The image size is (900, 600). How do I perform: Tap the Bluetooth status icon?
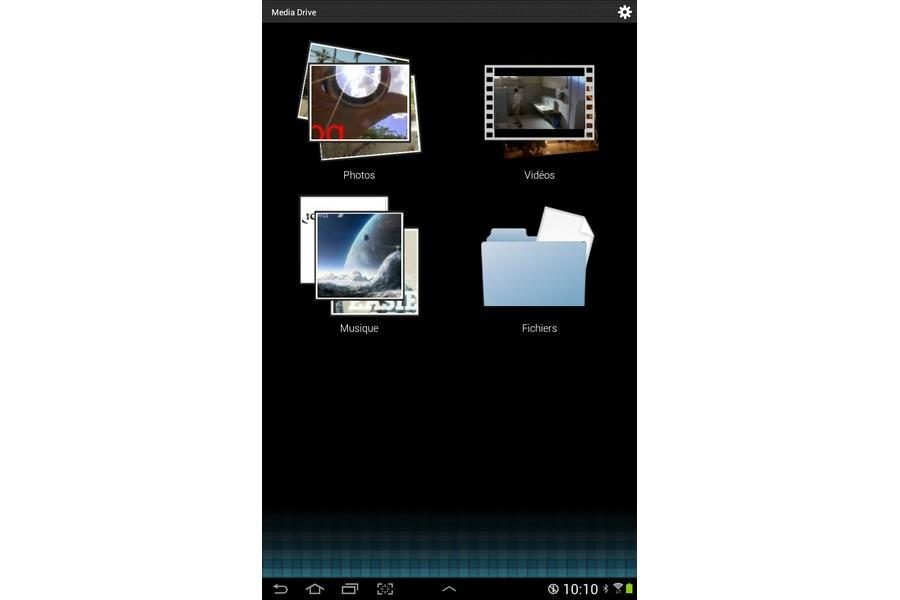tap(606, 589)
